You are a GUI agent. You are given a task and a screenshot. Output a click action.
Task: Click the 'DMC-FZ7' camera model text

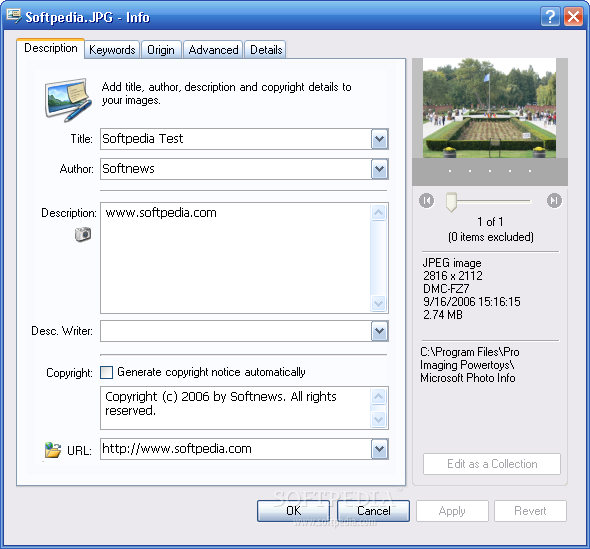click(446, 289)
